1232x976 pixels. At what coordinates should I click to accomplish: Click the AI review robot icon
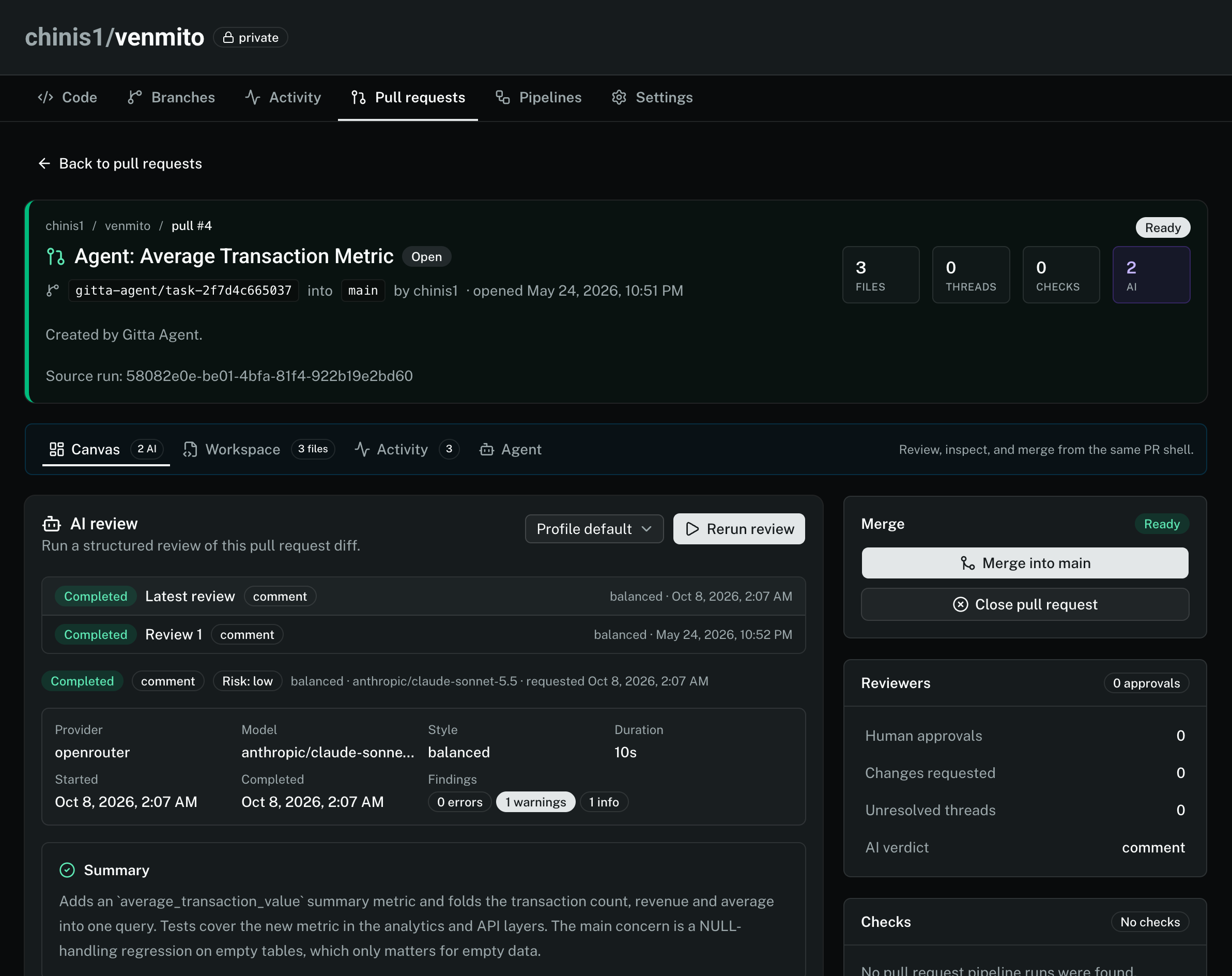51,524
